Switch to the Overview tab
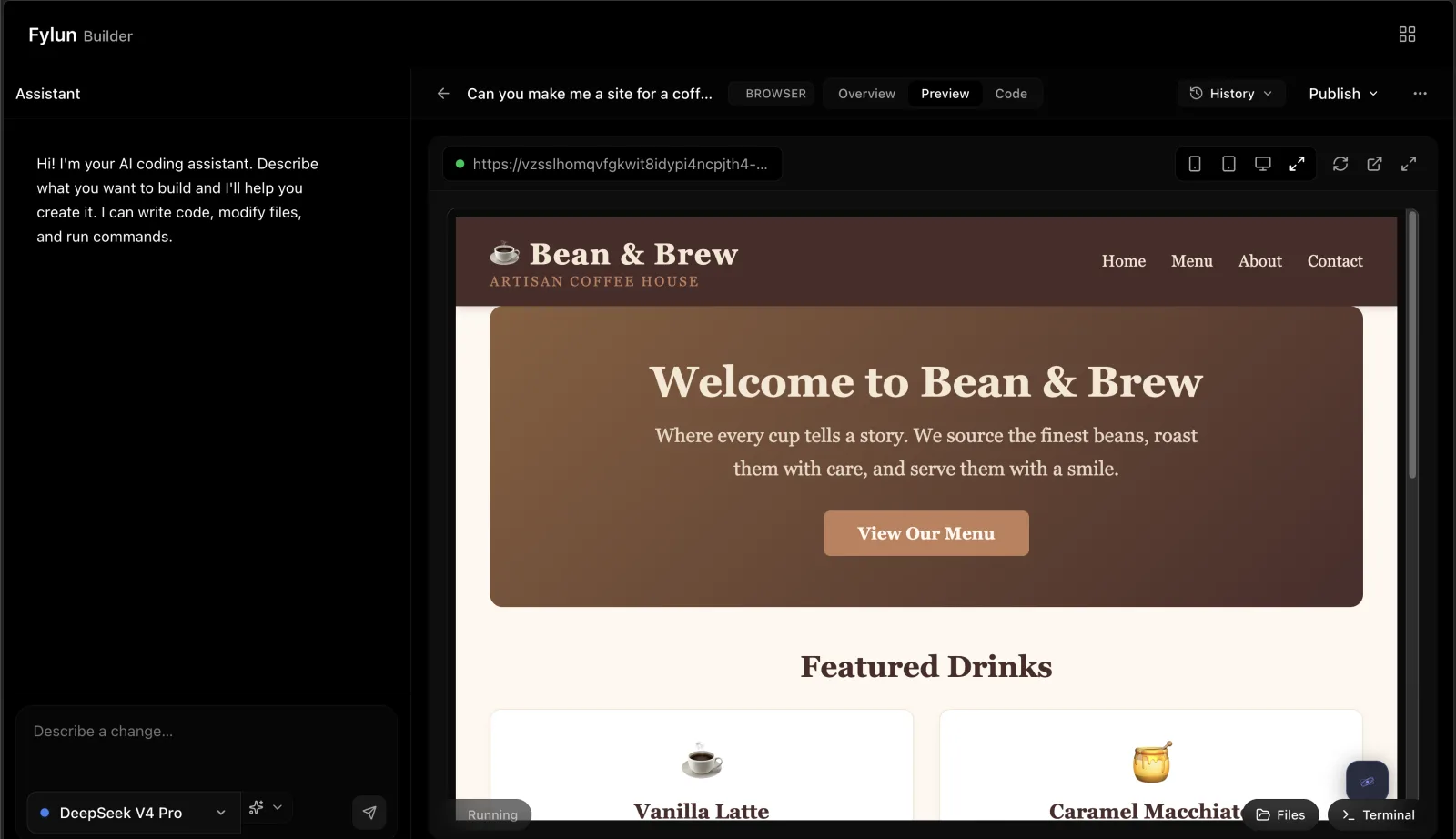 (x=866, y=94)
